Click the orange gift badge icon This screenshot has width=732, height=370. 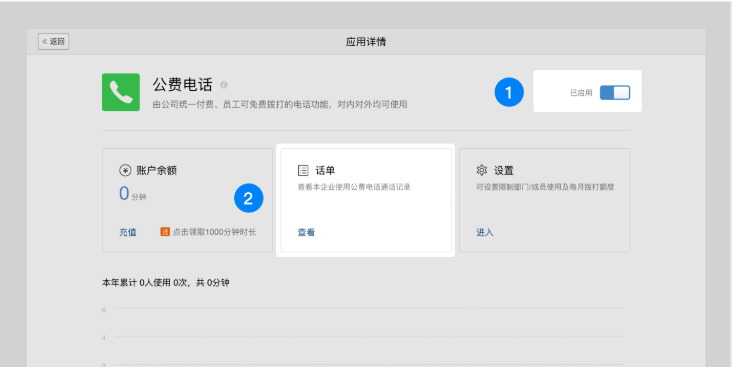pos(165,231)
